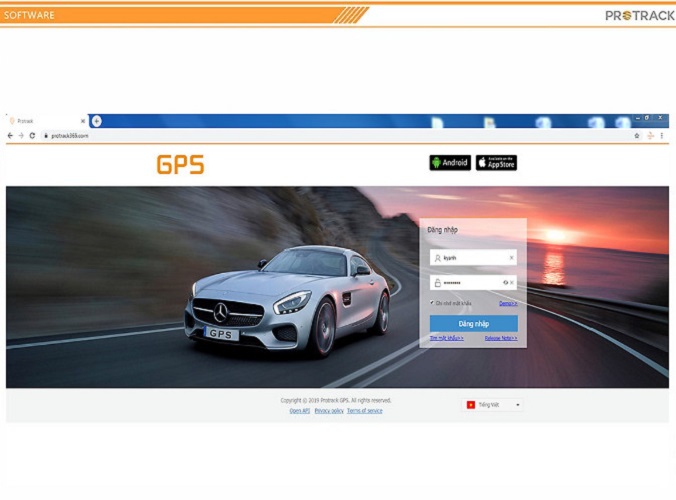The height and width of the screenshot is (500, 676).
Task: Click the App Store download badge
Action: 496,163
